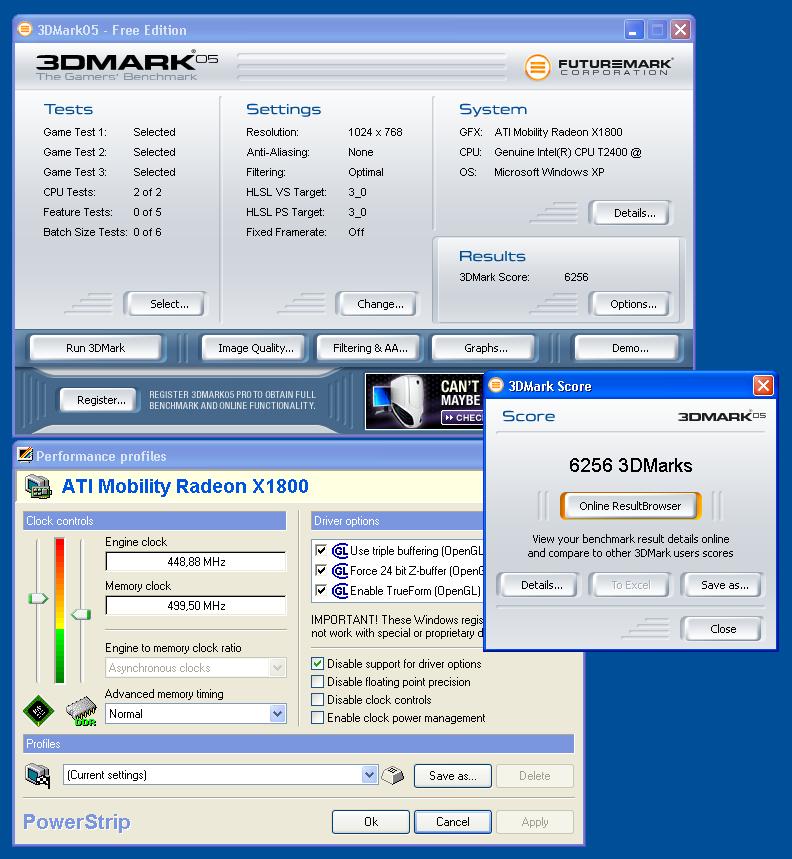
Task: Click Ok in PowerStrip window
Action: point(371,821)
